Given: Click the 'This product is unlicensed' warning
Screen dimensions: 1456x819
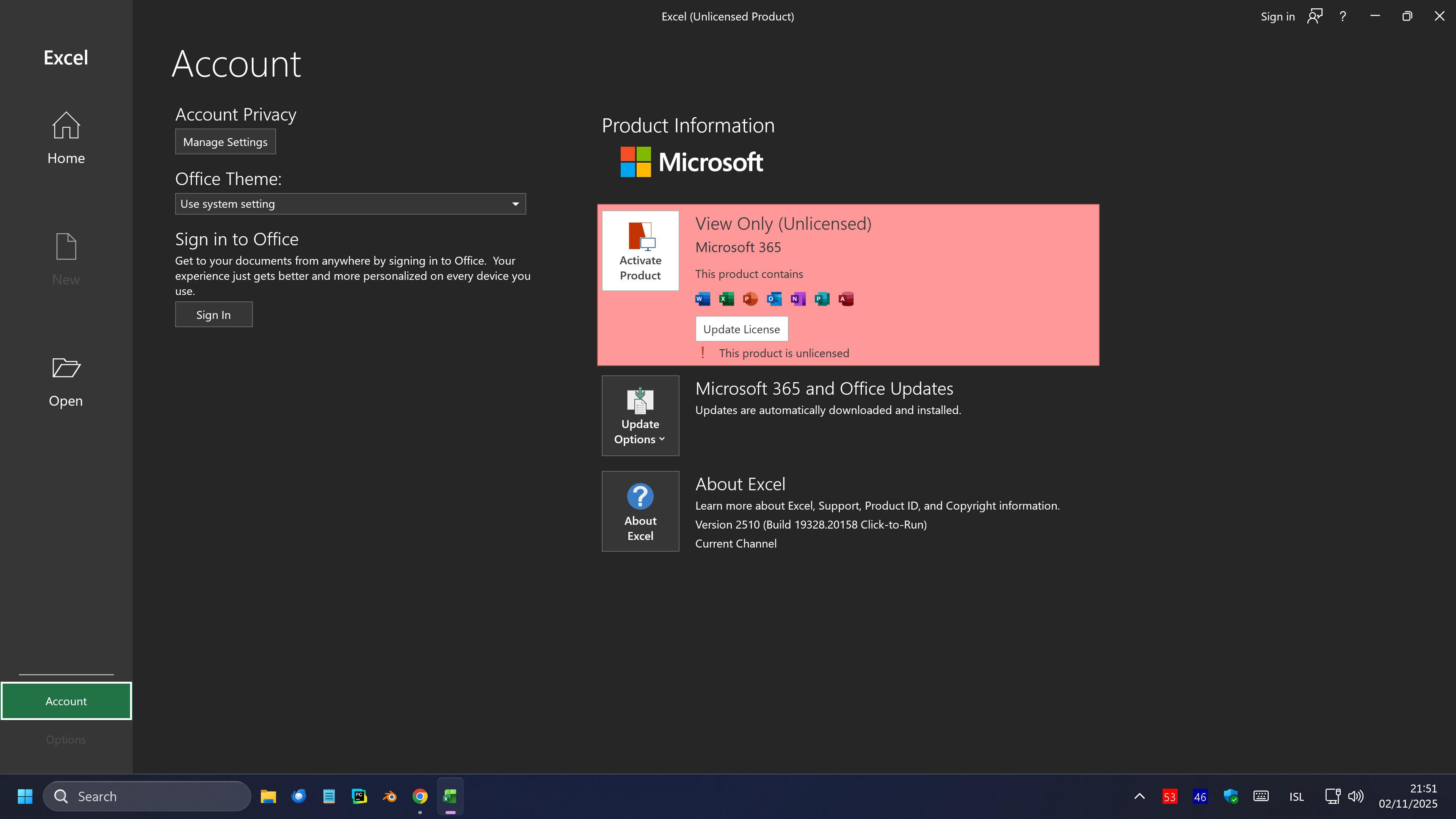Looking at the screenshot, I should [x=784, y=353].
